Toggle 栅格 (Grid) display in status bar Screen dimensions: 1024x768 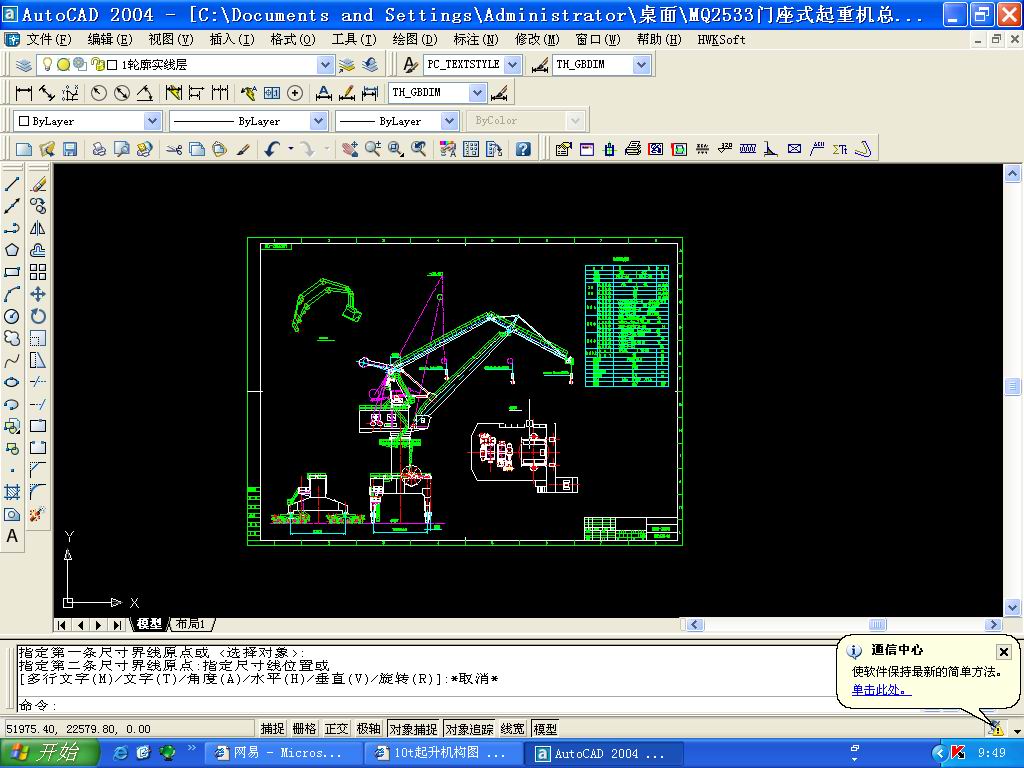pos(304,729)
